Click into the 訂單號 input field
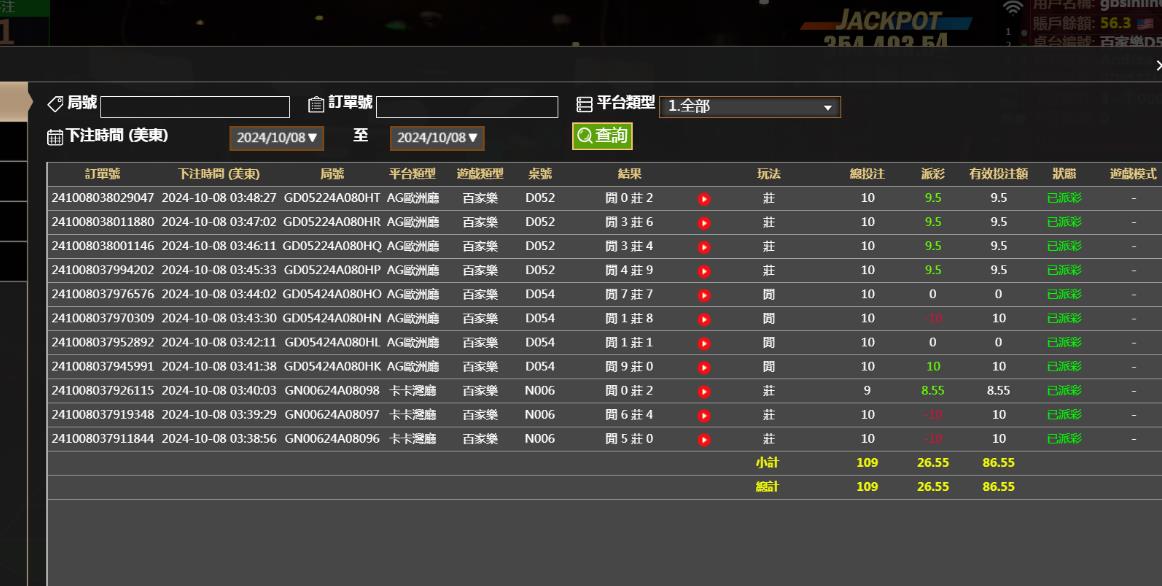Viewport: 1162px width, 586px height. click(466, 107)
